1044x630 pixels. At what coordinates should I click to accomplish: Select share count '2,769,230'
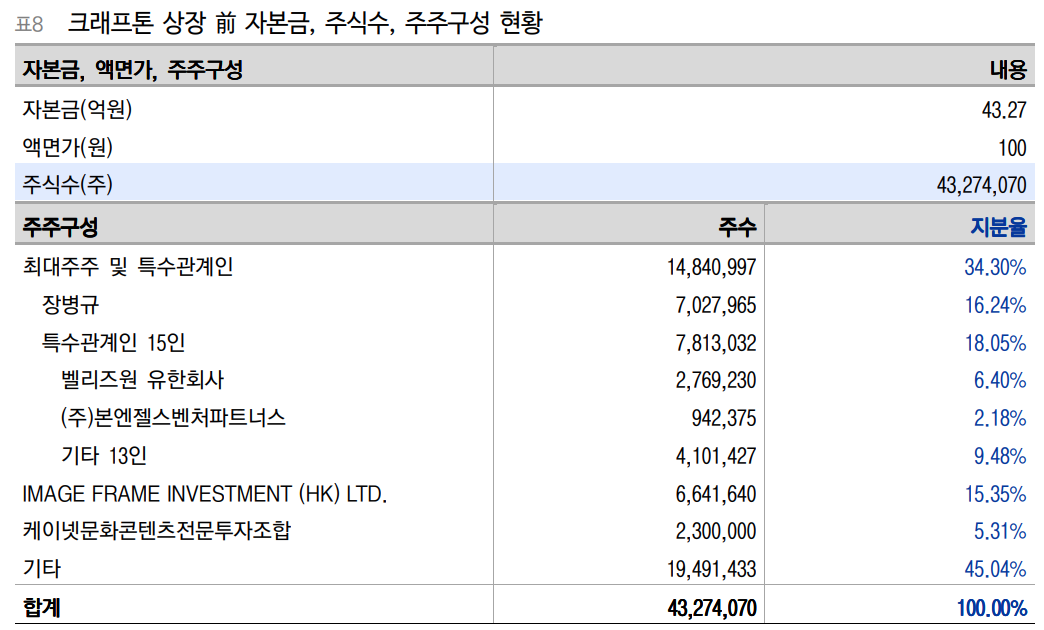716,381
